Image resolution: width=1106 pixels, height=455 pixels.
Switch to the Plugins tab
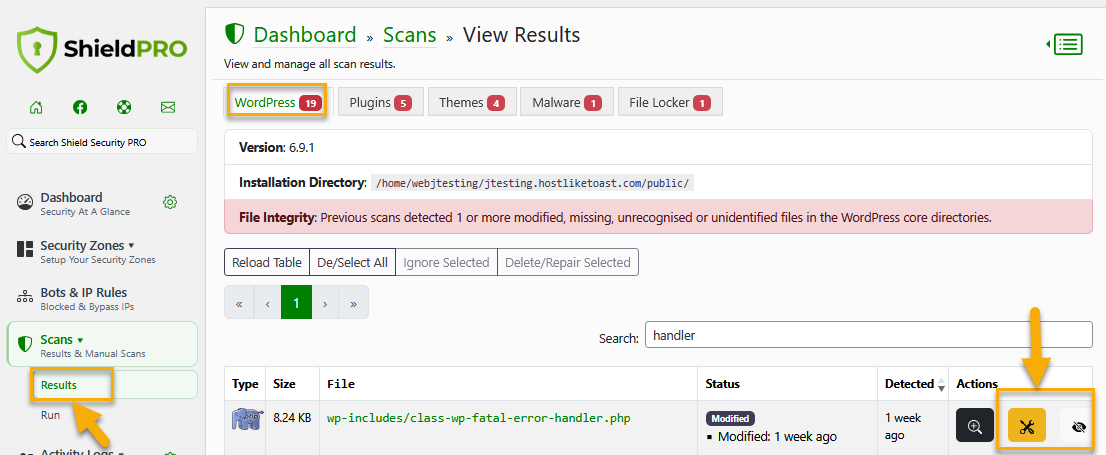(380, 102)
